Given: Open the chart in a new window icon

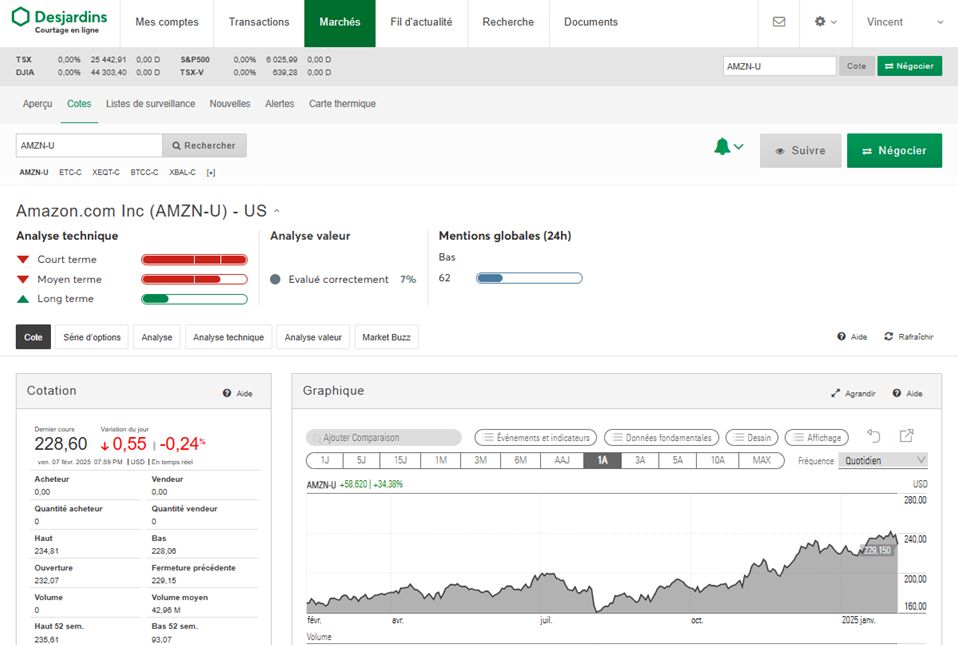Looking at the screenshot, I should (x=906, y=437).
